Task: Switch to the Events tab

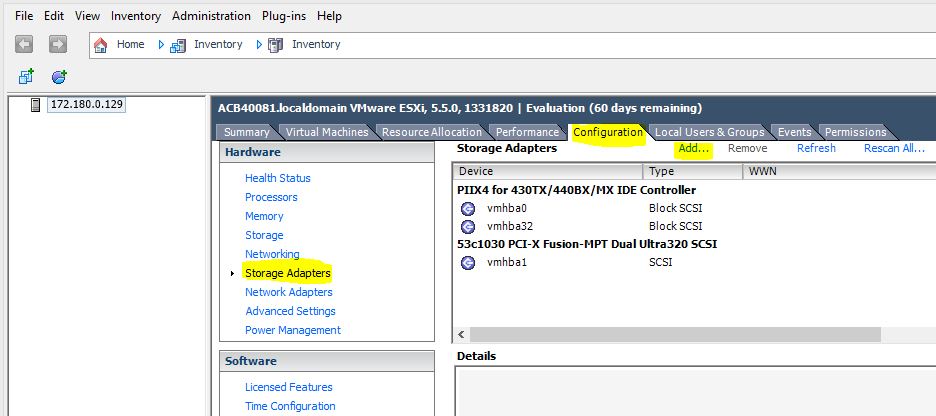Action: tap(795, 132)
